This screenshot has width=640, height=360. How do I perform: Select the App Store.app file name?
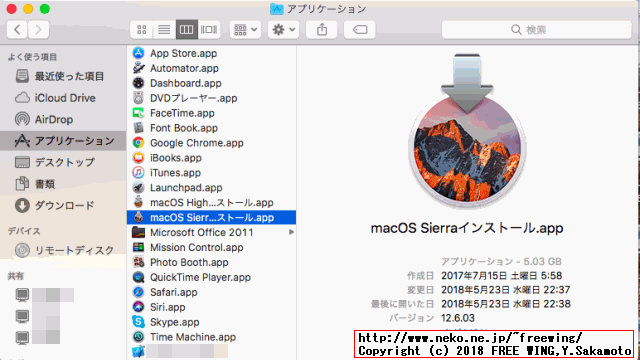tap(183, 53)
